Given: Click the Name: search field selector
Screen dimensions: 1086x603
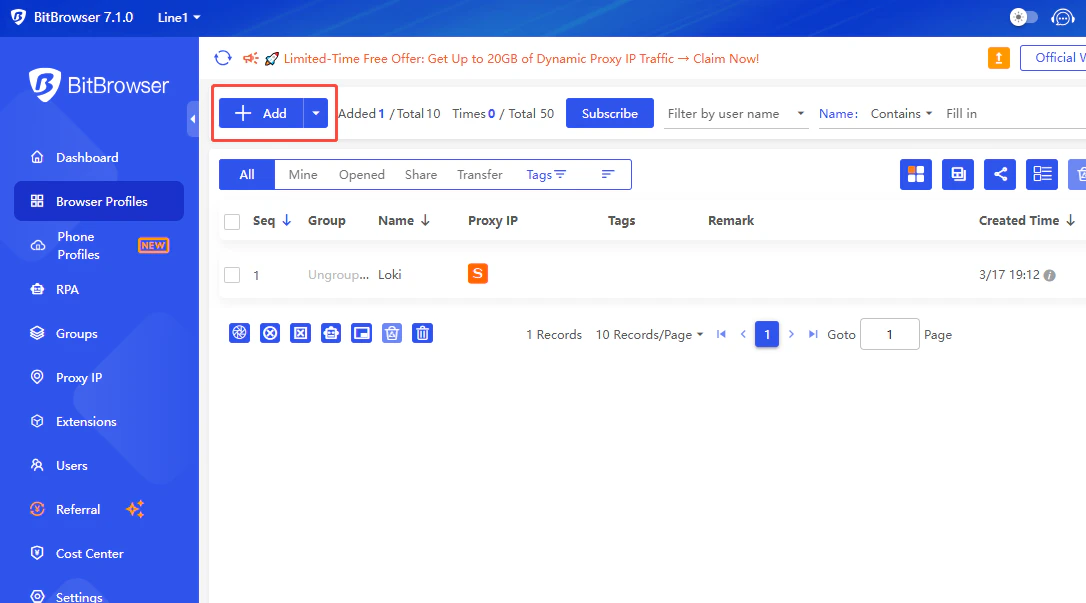Looking at the screenshot, I should pos(838,114).
